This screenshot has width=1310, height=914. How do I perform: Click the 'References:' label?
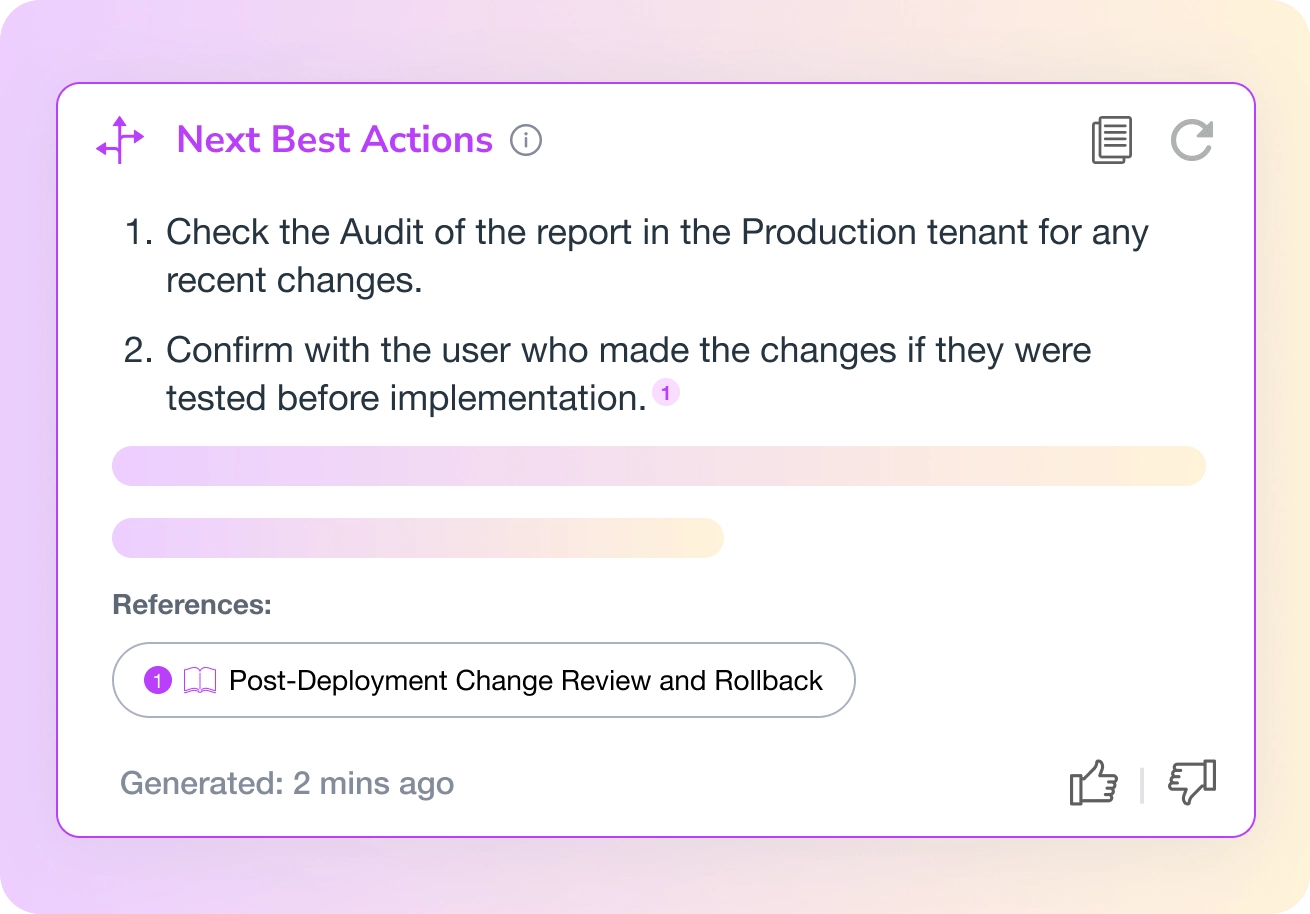click(x=192, y=605)
